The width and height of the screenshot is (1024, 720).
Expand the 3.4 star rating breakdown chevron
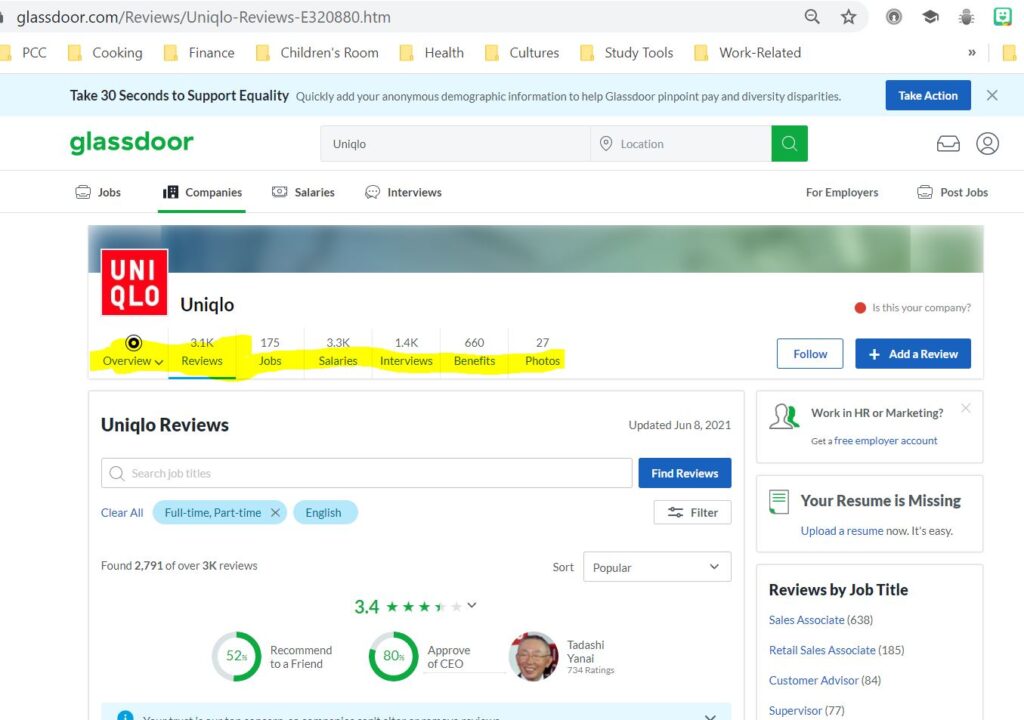(472, 605)
